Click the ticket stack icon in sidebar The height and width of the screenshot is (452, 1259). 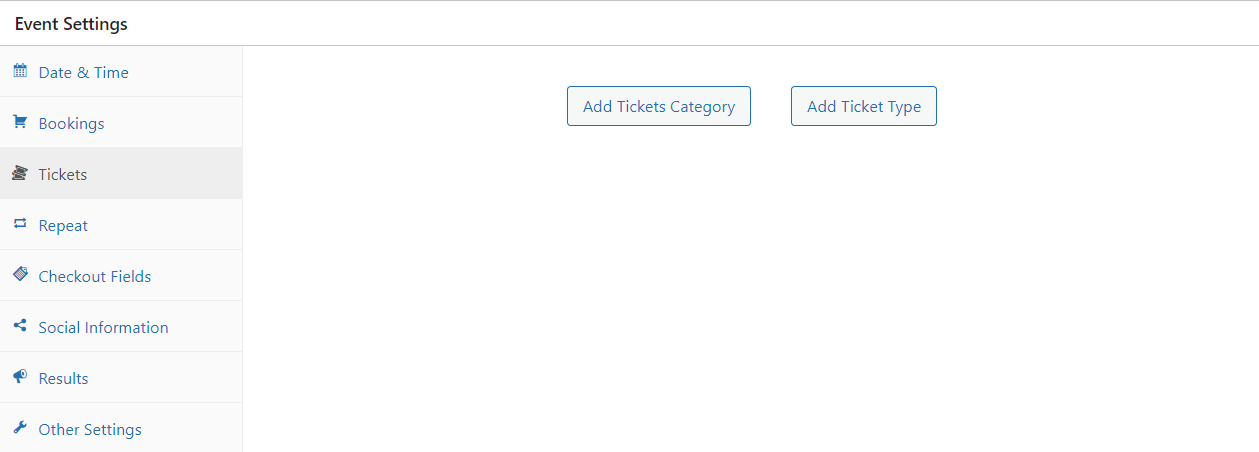coord(20,173)
